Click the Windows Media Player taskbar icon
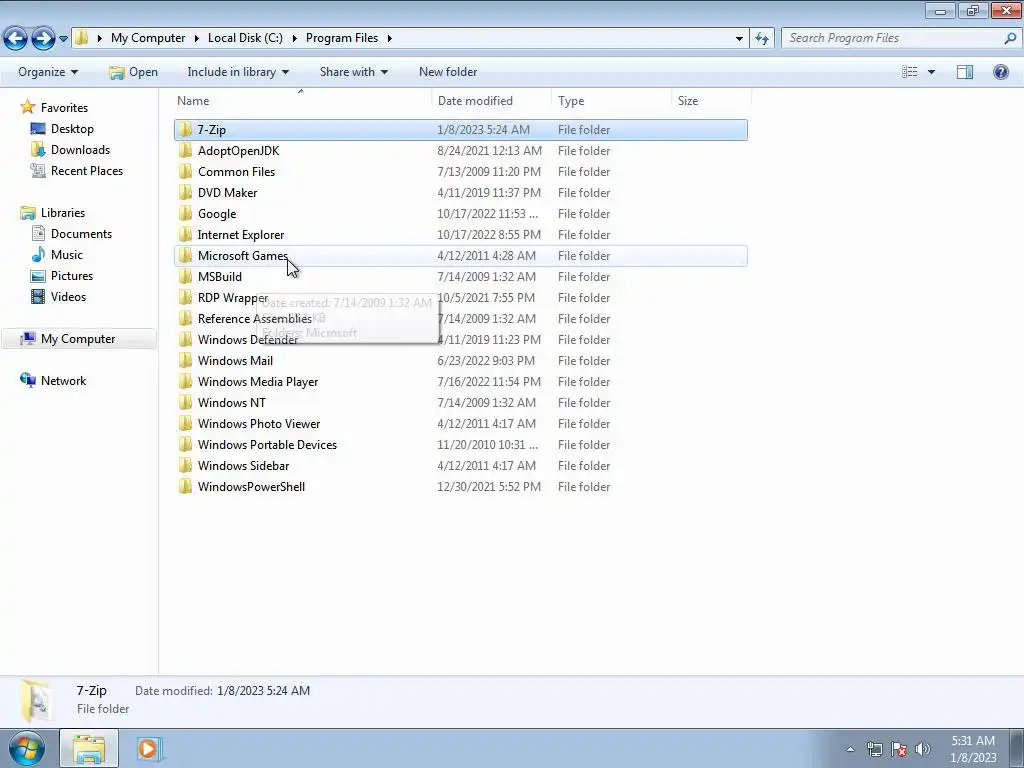 pyautogui.click(x=148, y=748)
